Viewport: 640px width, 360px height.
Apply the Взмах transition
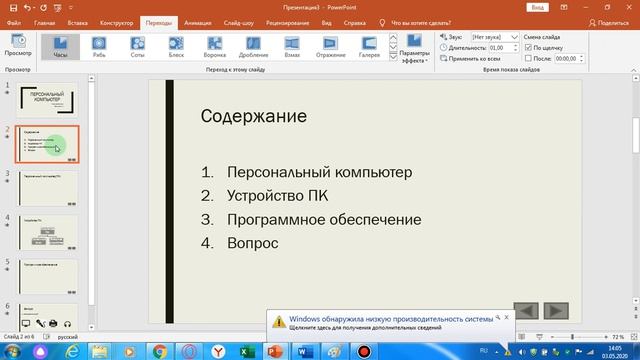pyautogui.click(x=292, y=47)
